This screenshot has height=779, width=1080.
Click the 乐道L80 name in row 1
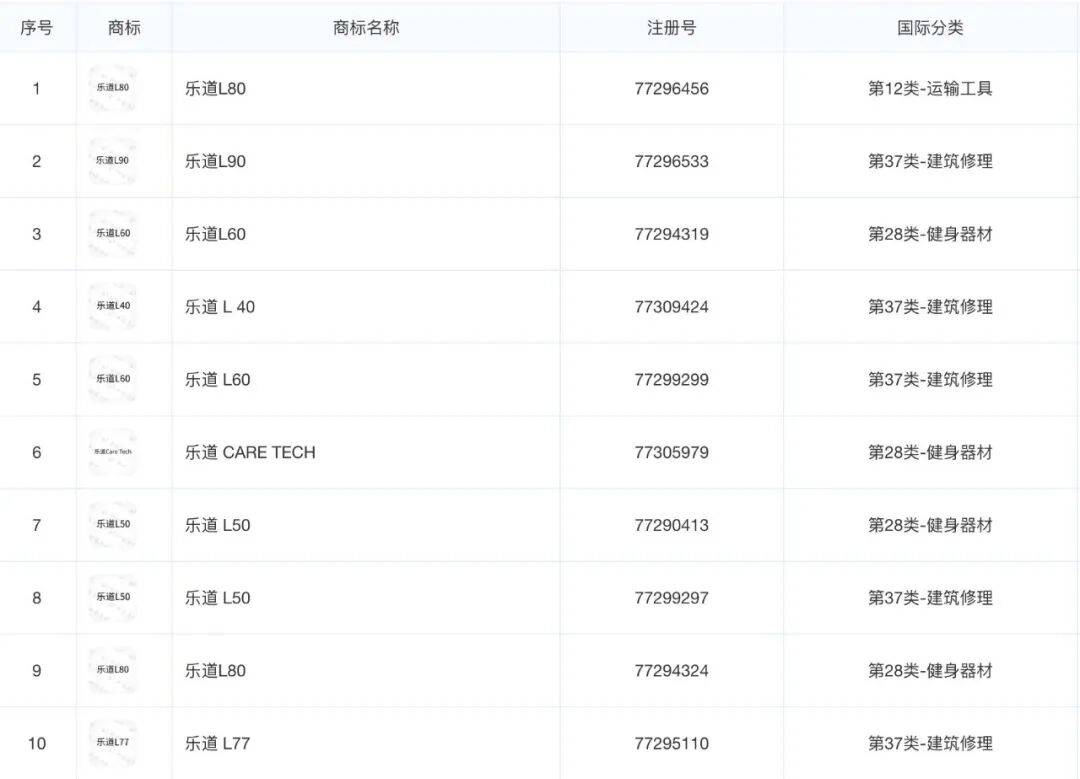tap(215, 88)
